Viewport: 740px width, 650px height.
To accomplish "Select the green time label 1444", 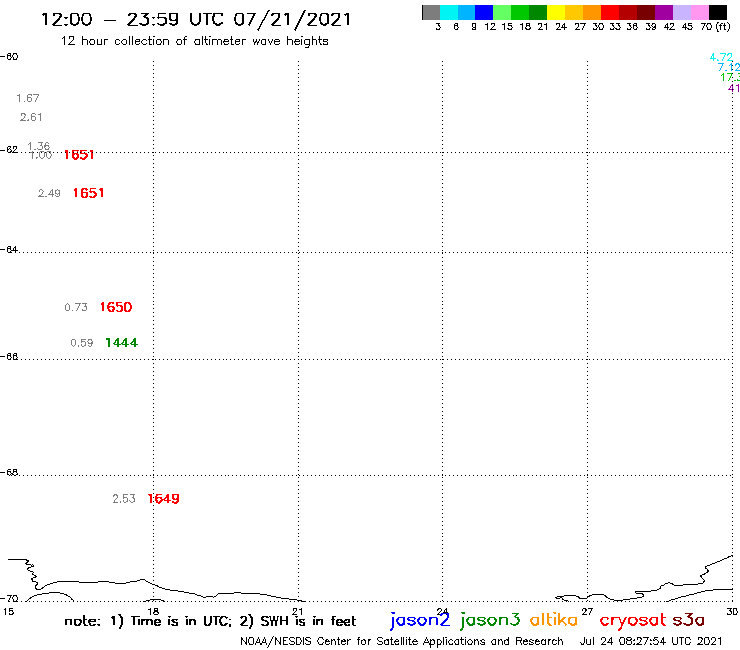I will coord(121,343).
